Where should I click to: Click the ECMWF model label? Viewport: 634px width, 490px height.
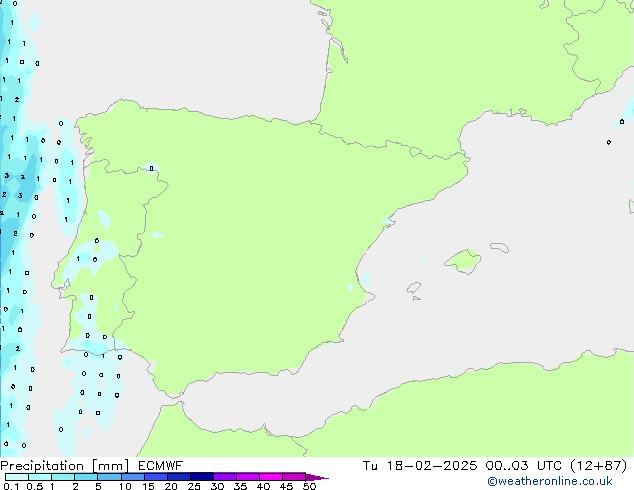pyautogui.click(x=161, y=466)
